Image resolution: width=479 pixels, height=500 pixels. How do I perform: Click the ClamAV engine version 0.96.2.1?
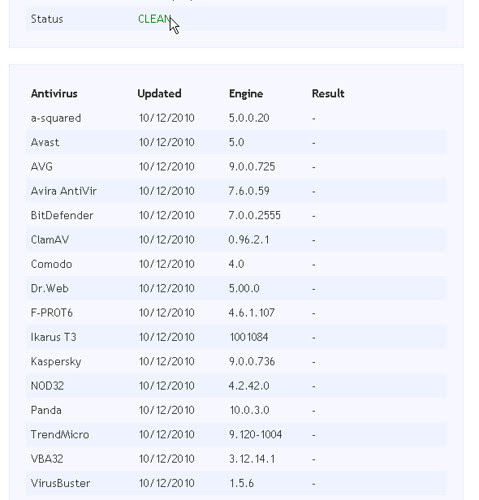point(249,240)
